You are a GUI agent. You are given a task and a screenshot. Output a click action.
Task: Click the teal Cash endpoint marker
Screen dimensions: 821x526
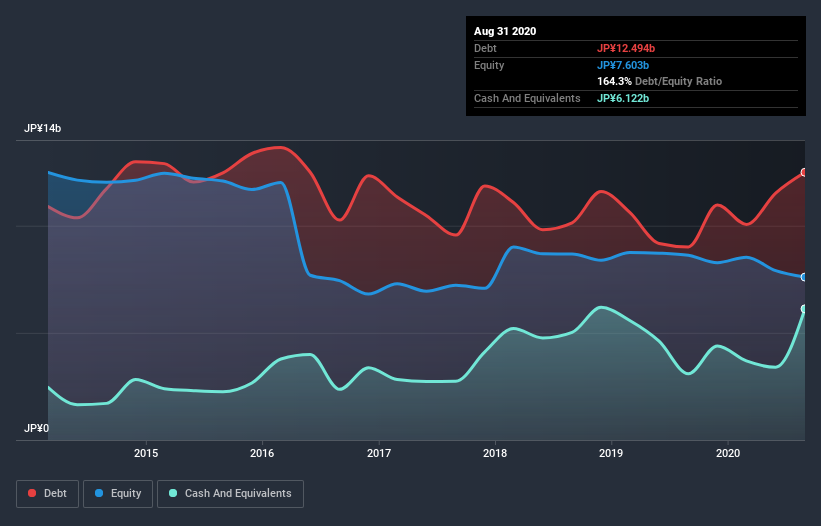coord(804,309)
